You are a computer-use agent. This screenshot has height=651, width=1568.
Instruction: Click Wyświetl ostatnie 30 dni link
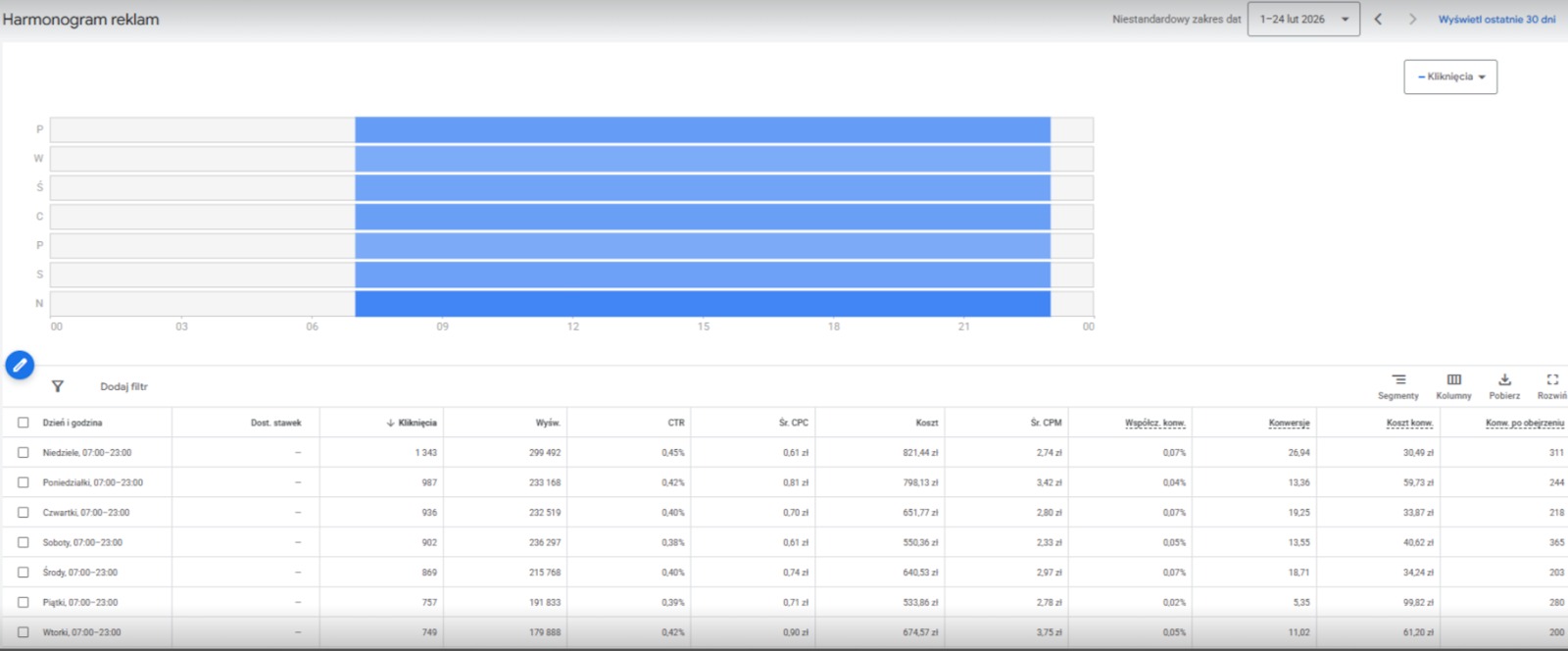(1496, 19)
